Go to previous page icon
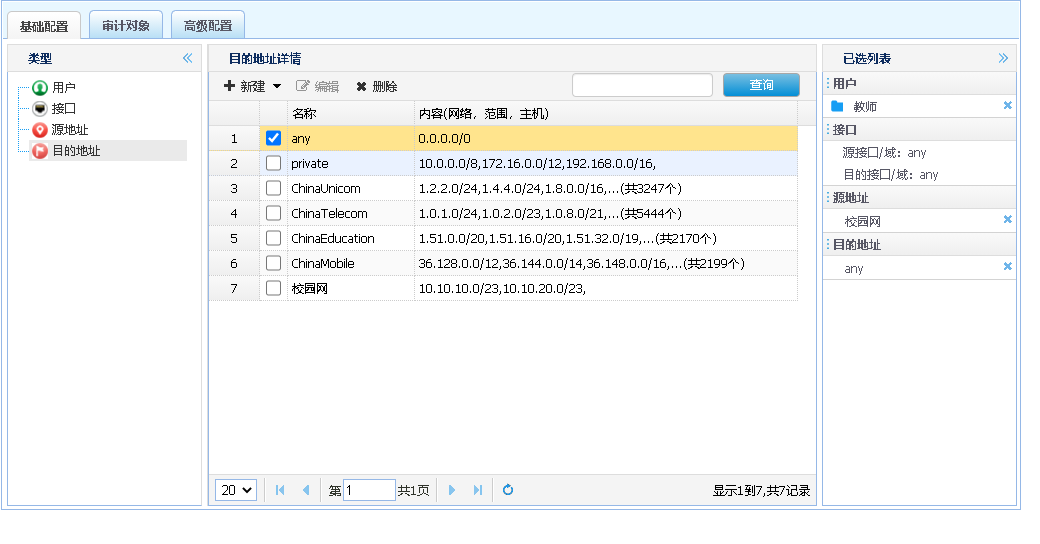Screen dimensions: 1040x544 pos(306,490)
